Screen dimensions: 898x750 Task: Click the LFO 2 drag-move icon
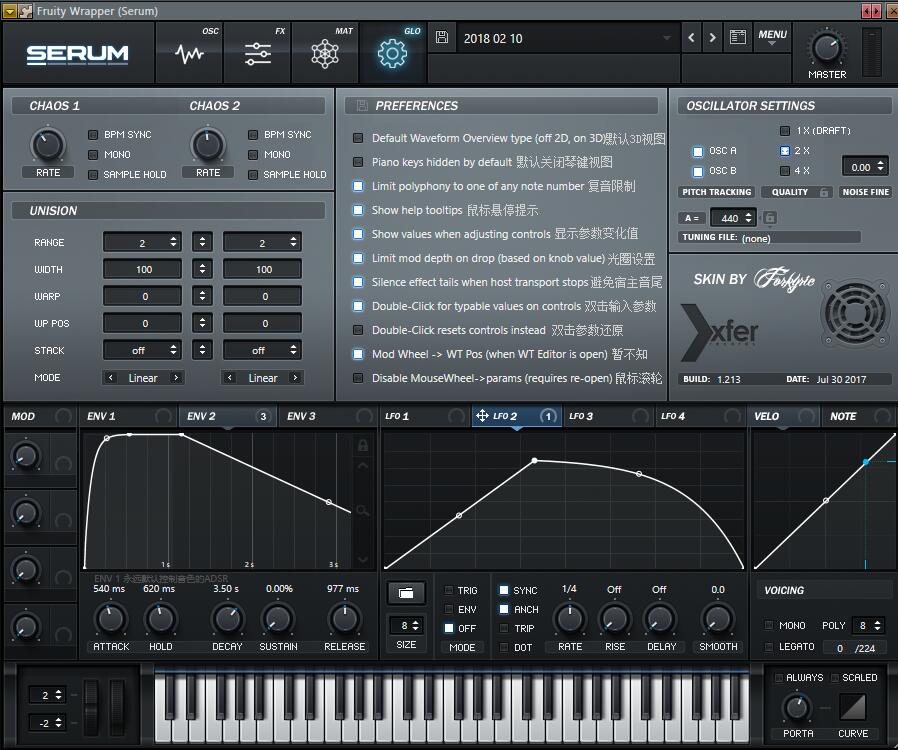482,416
